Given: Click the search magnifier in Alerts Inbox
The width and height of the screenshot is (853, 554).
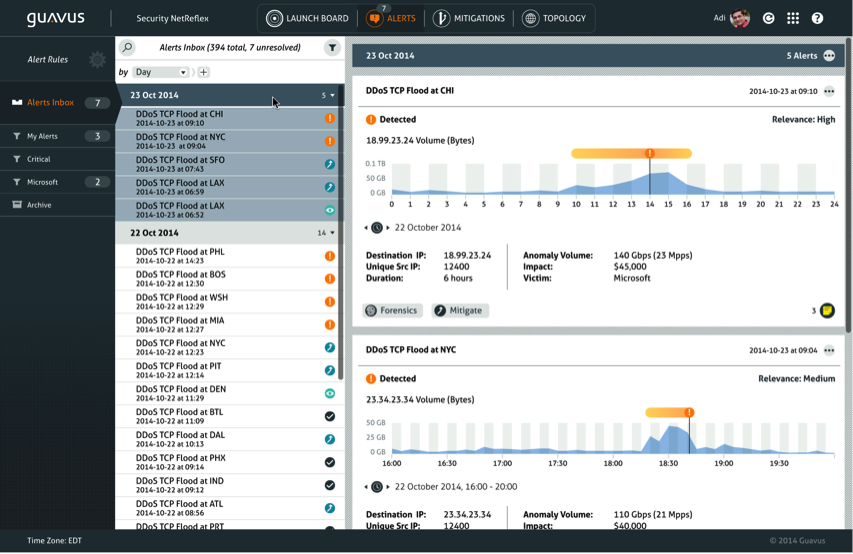Looking at the screenshot, I should (127, 47).
